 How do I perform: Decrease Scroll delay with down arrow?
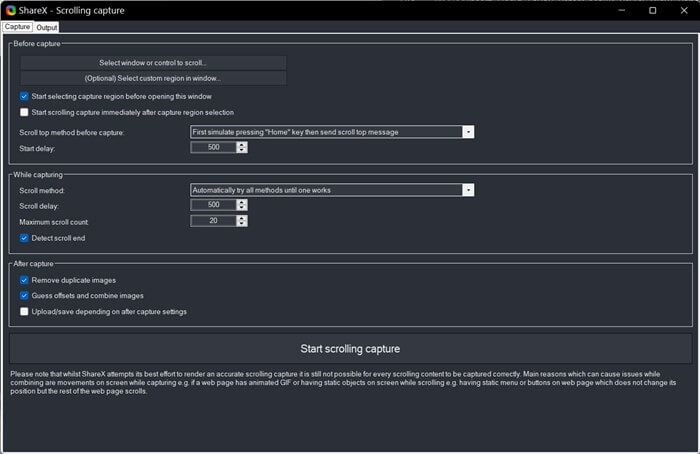pos(242,208)
